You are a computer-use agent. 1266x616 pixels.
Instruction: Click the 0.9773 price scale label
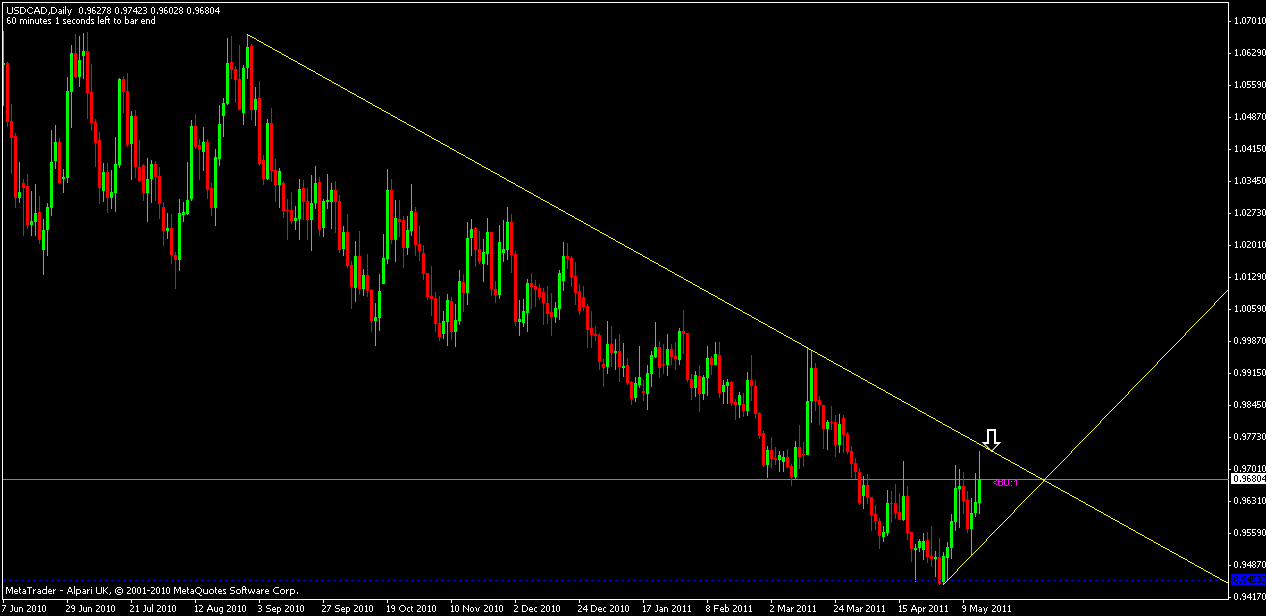(x=1247, y=437)
